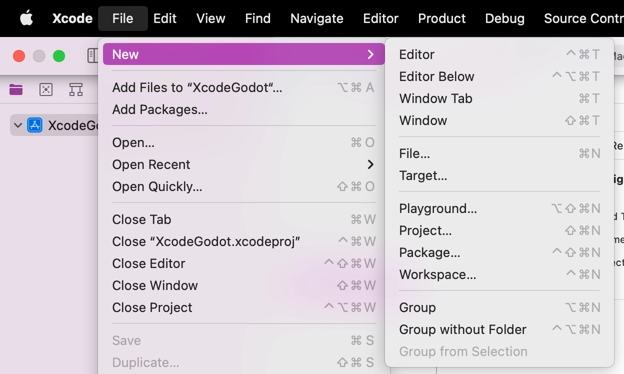Image resolution: width=624 pixels, height=374 pixels.
Task: Open the View menu
Action: [211, 18]
